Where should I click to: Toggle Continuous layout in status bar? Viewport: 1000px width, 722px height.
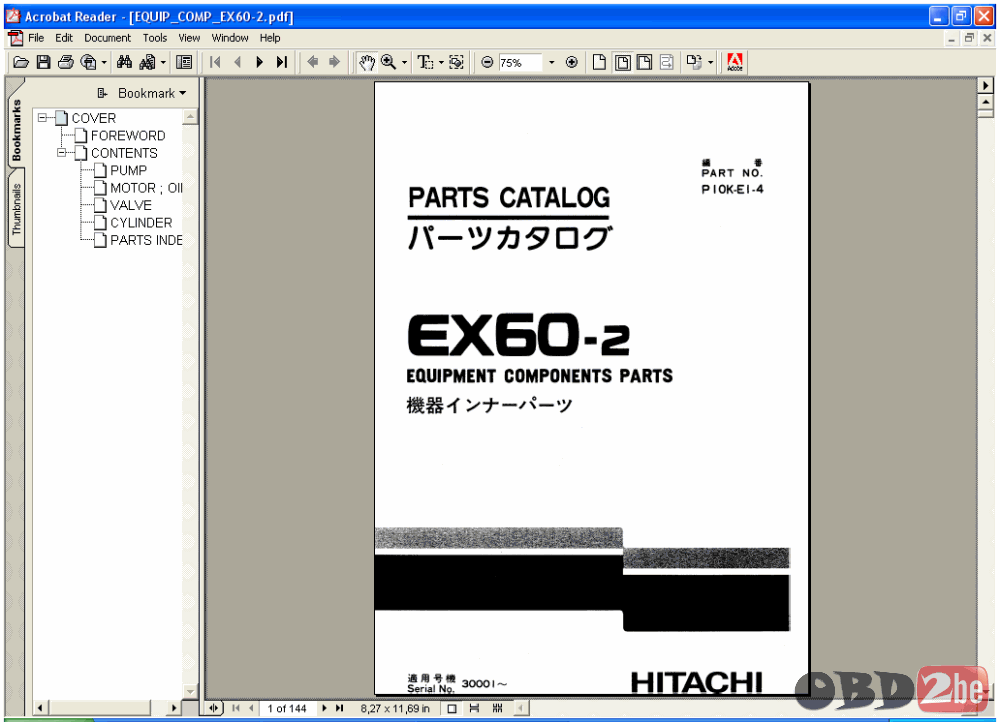point(474,708)
